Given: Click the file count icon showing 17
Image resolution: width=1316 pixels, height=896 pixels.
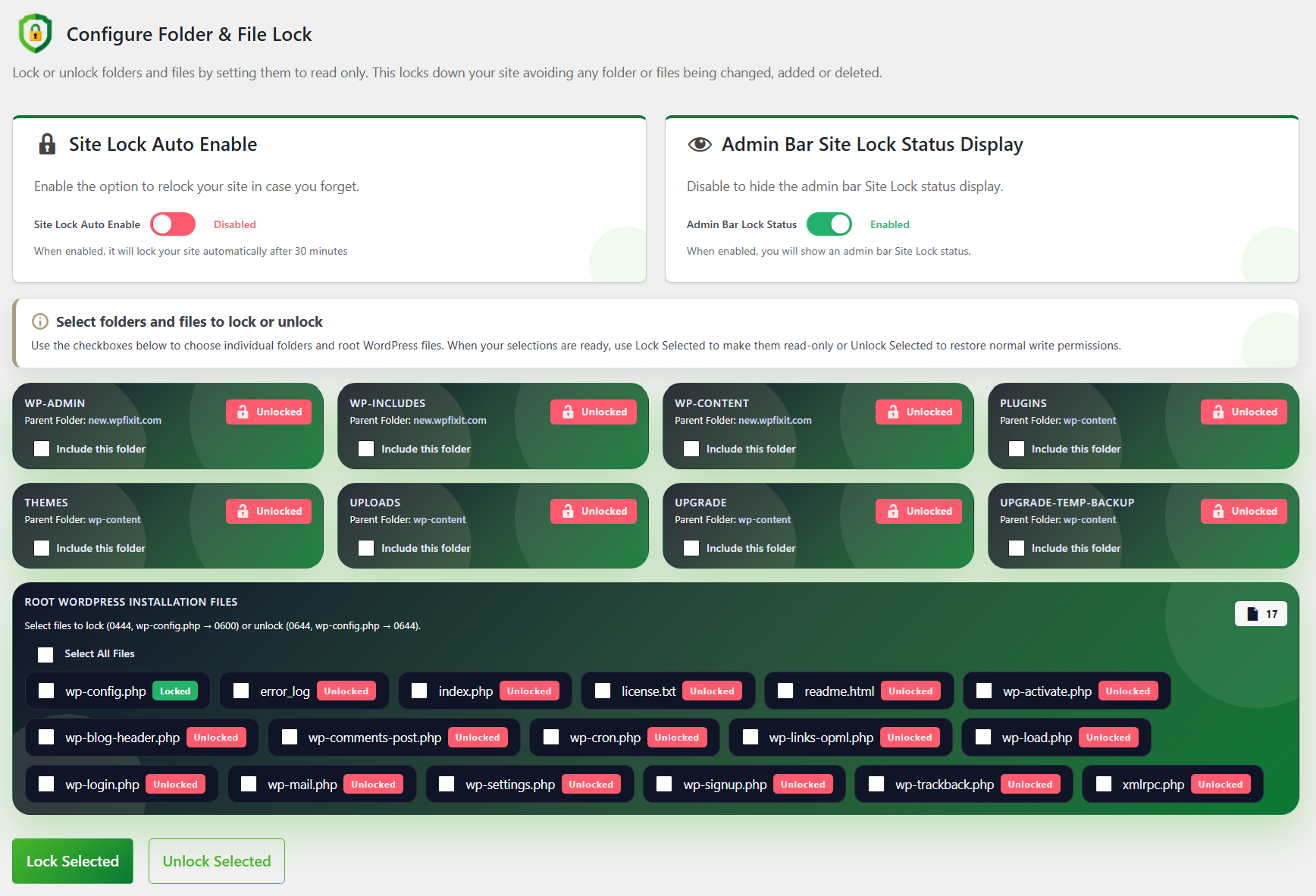Looking at the screenshot, I should click(x=1261, y=614).
